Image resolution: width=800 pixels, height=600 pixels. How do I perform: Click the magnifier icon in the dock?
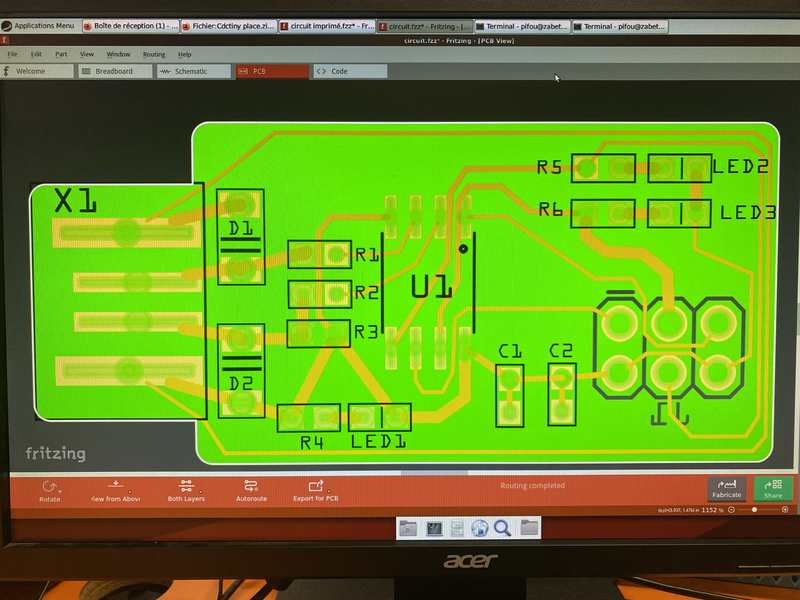[502, 528]
